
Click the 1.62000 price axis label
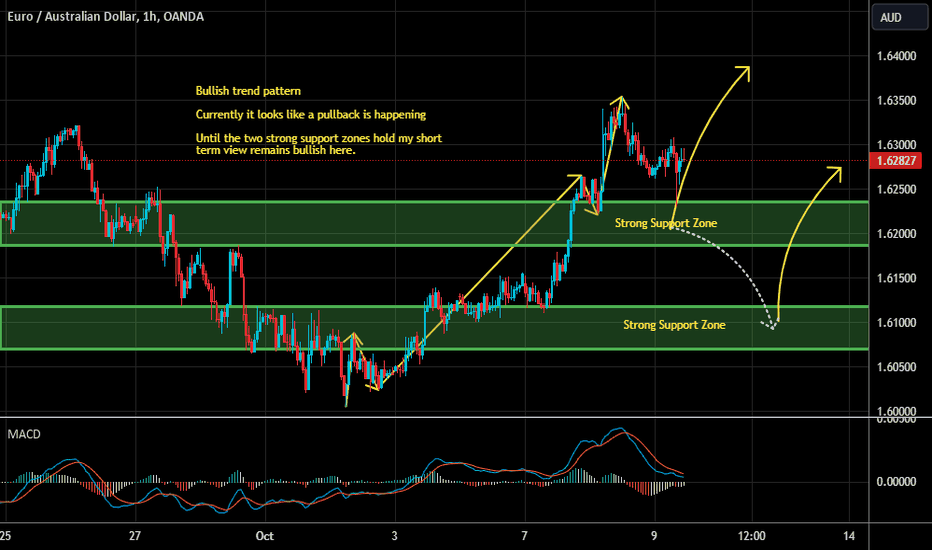coord(896,234)
